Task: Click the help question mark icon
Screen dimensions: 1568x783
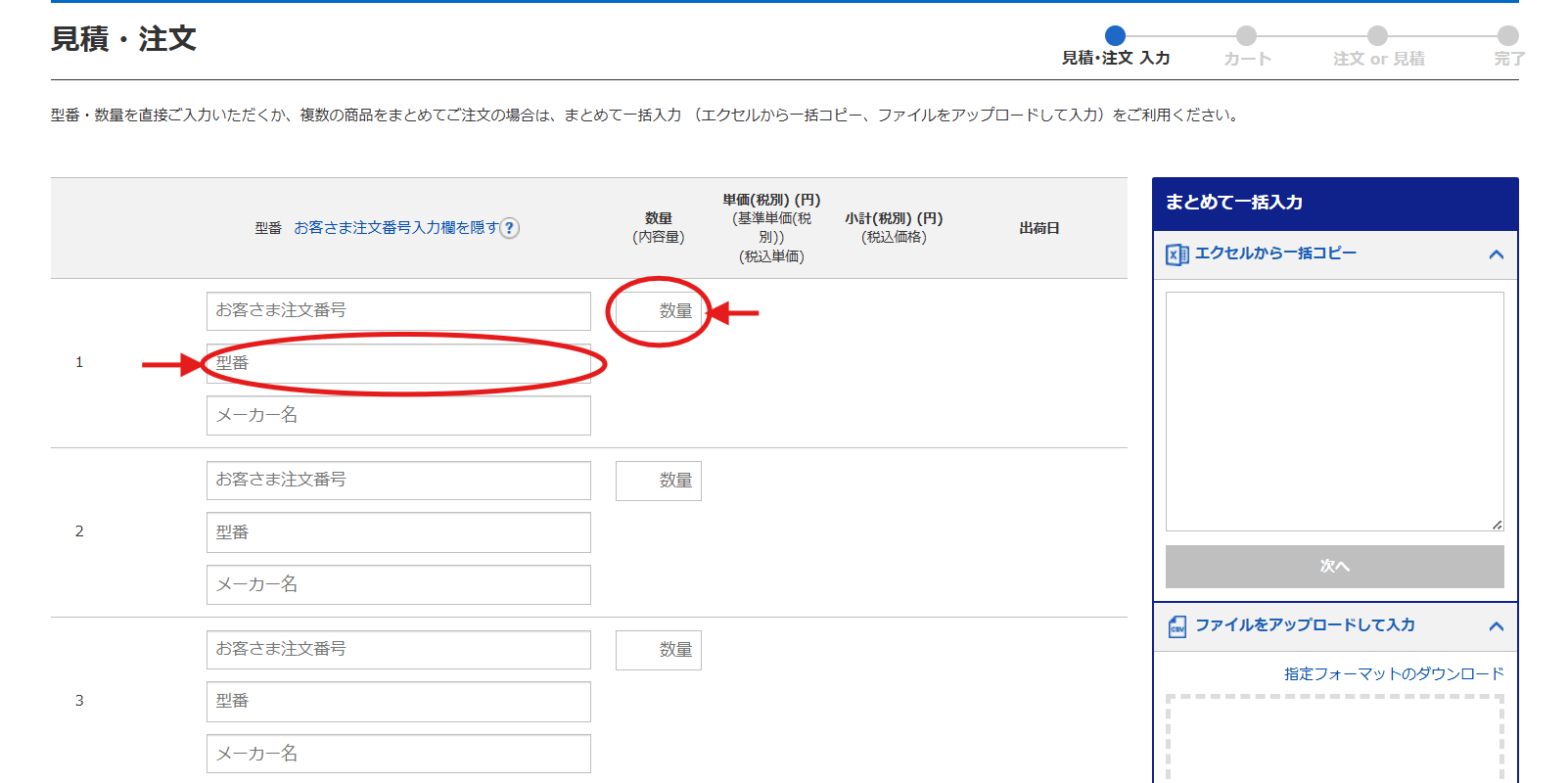Action: (x=510, y=228)
